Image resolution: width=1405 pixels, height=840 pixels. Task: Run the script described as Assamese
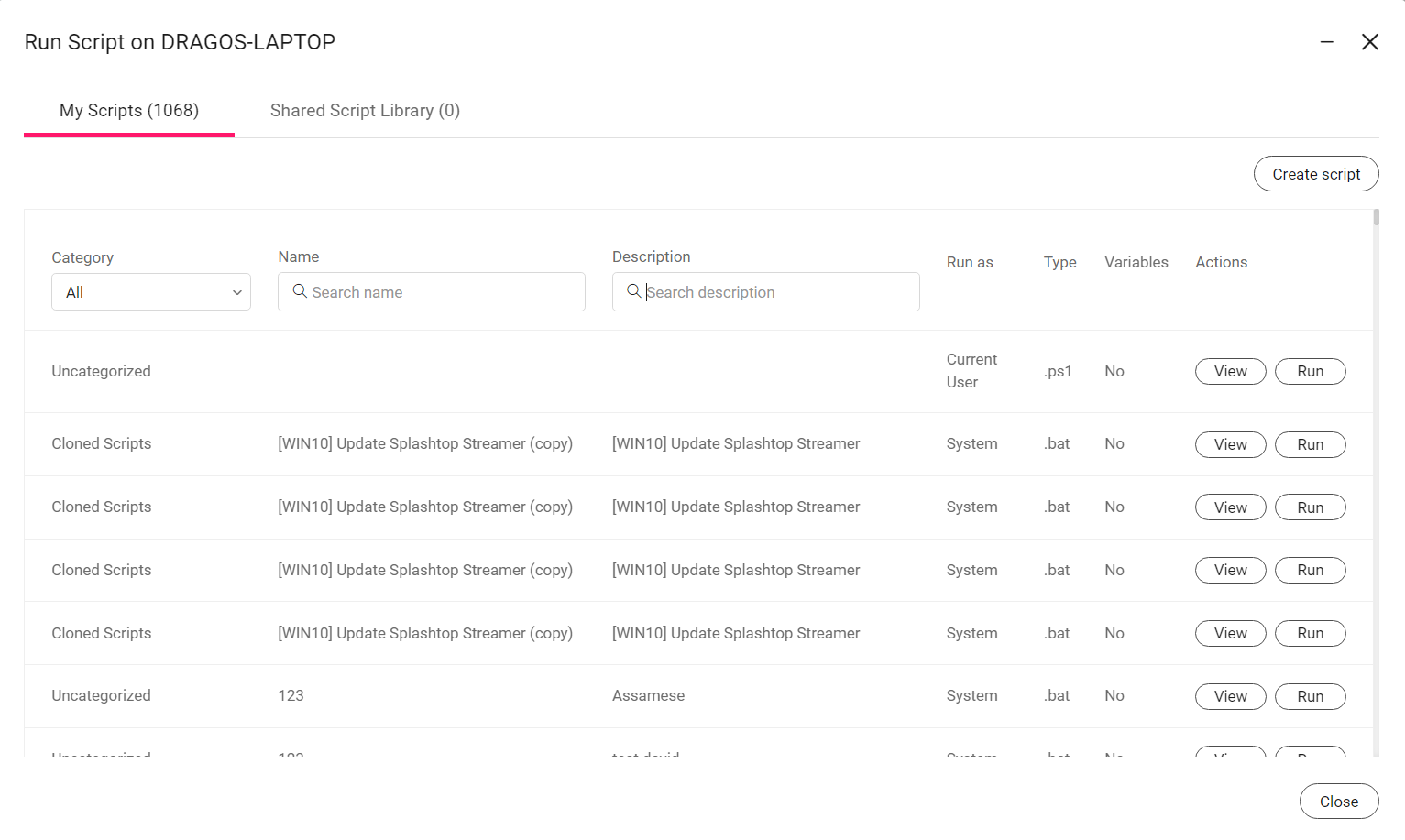pos(1311,696)
